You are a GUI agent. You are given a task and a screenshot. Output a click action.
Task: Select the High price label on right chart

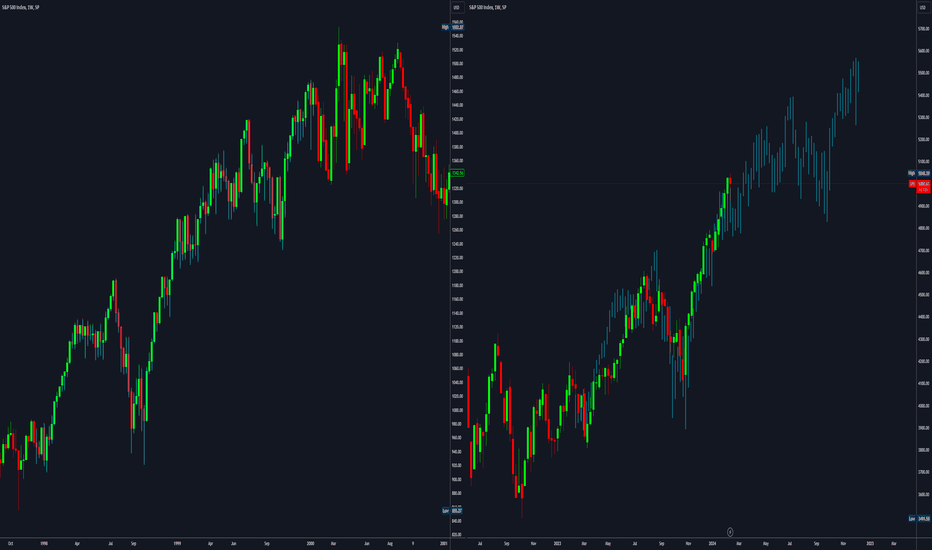(x=919, y=173)
